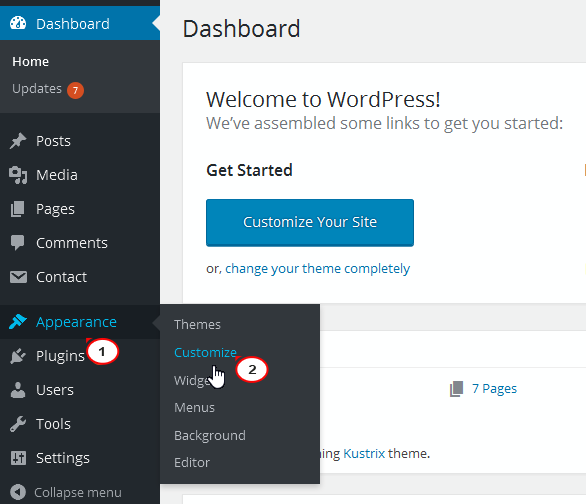The height and width of the screenshot is (504, 586).
Task: Click the Pages stacked-sheets icon
Action: point(18,209)
